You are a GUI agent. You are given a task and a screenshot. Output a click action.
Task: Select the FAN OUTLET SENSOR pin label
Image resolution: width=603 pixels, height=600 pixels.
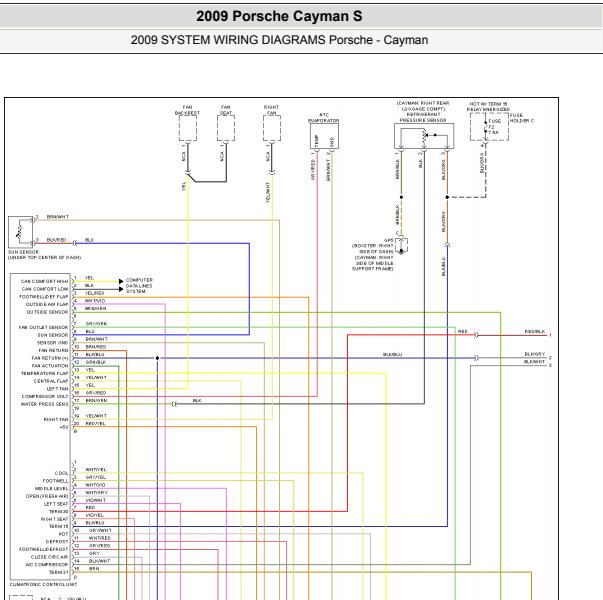(43, 327)
